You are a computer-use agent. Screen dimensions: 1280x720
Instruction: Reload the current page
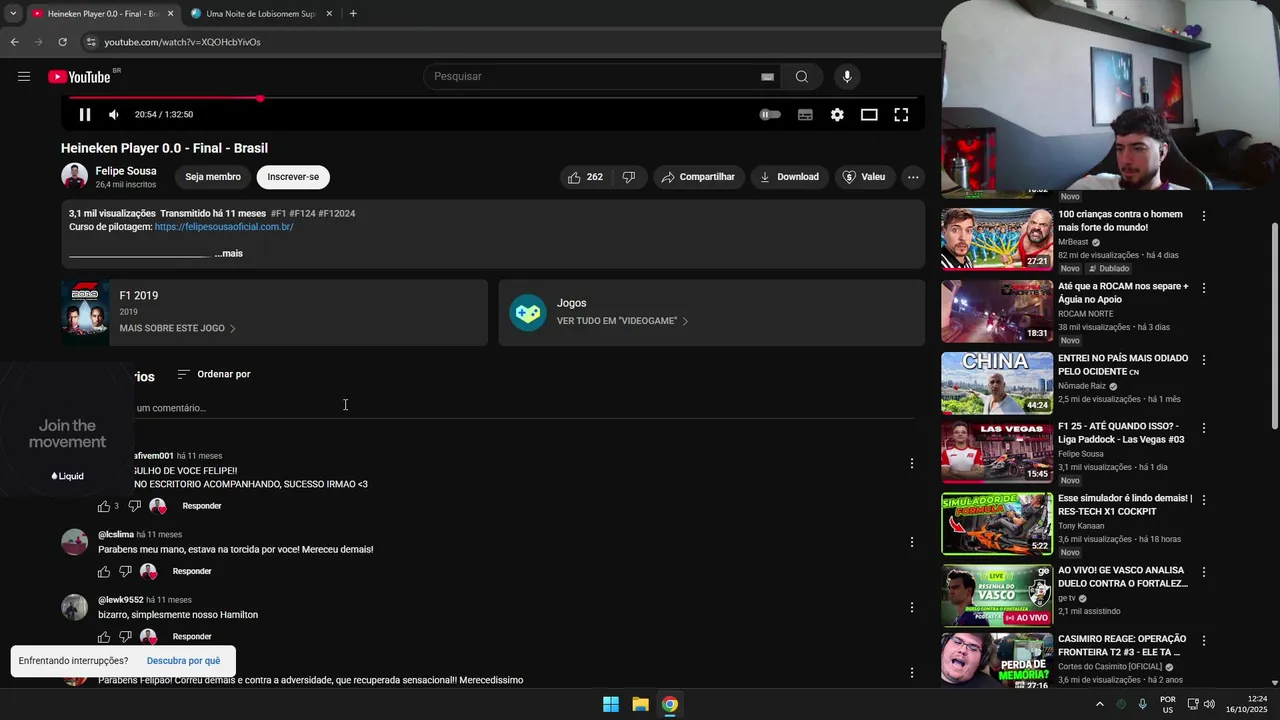62,42
